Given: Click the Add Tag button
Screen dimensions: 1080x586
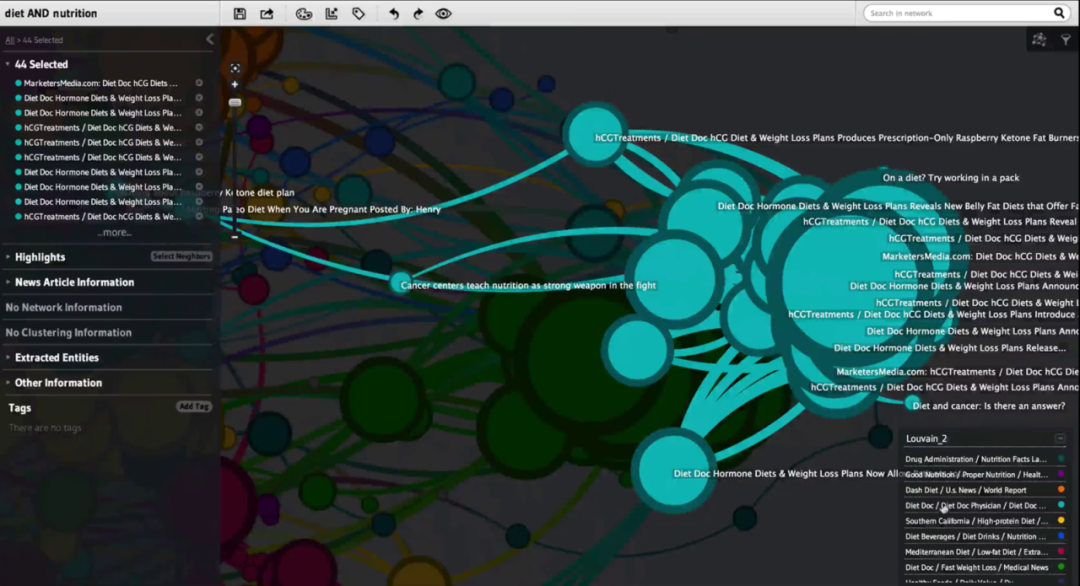Looking at the screenshot, I should coord(194,407).
